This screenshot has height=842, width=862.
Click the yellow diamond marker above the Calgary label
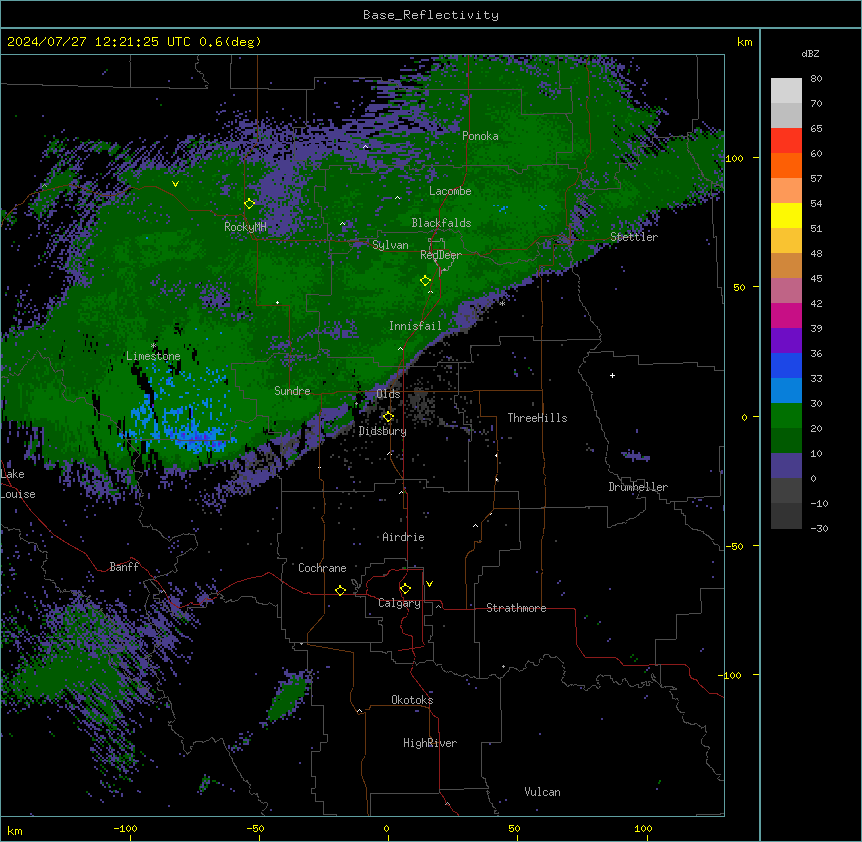(x=405, y=589)
